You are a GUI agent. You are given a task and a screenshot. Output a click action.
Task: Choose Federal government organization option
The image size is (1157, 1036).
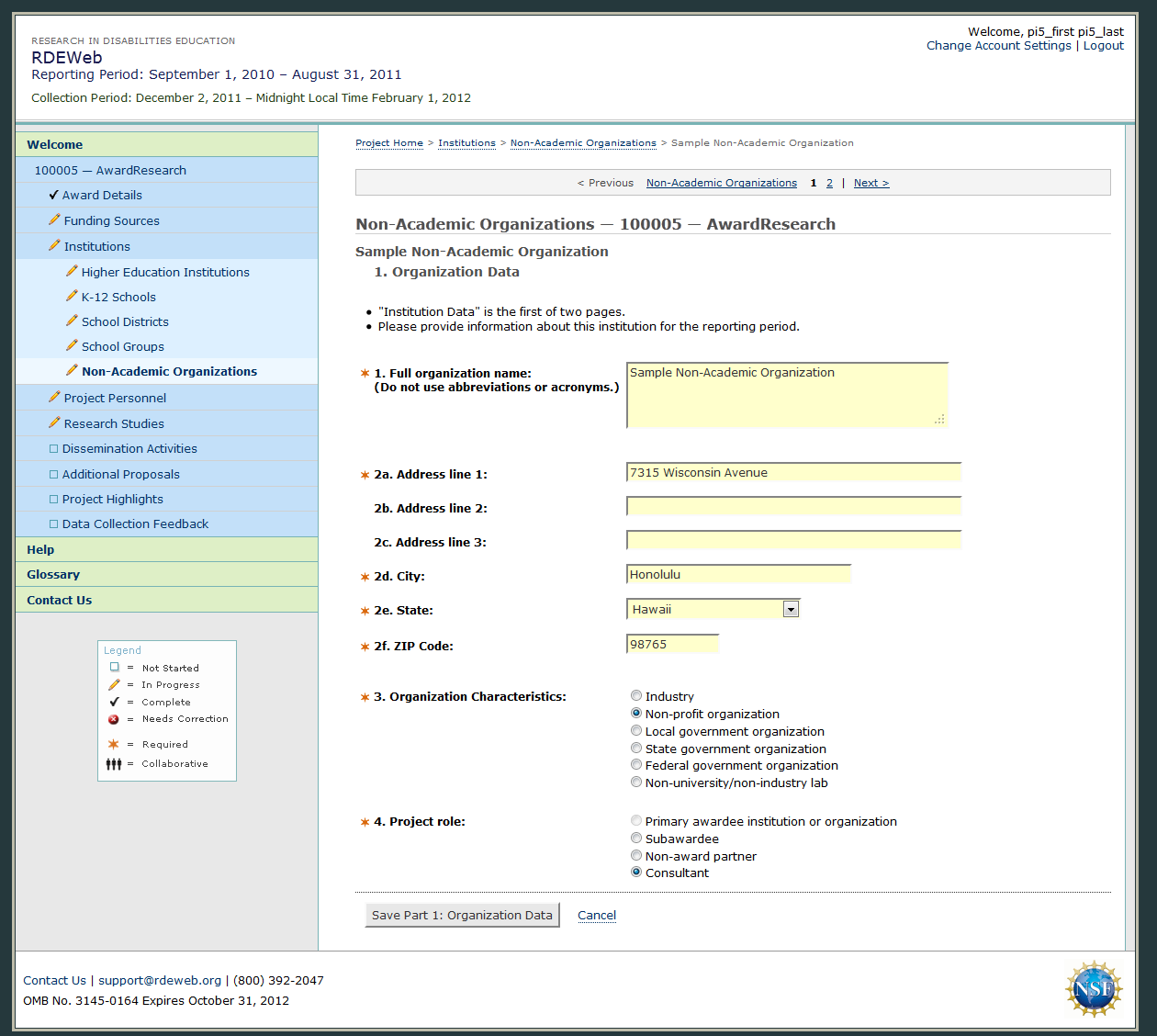636,765
